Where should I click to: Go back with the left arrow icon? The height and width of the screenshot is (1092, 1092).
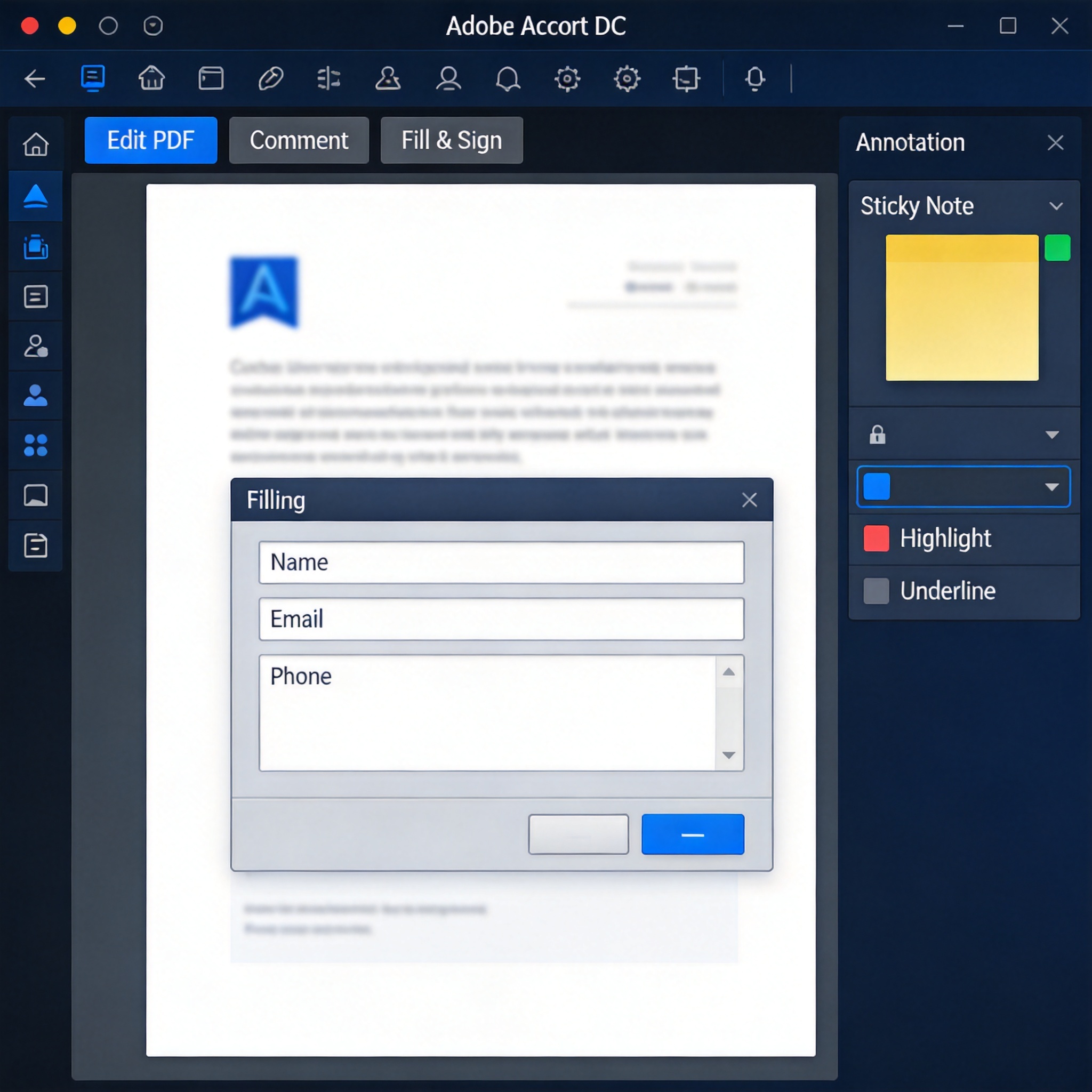click(35, 78)
